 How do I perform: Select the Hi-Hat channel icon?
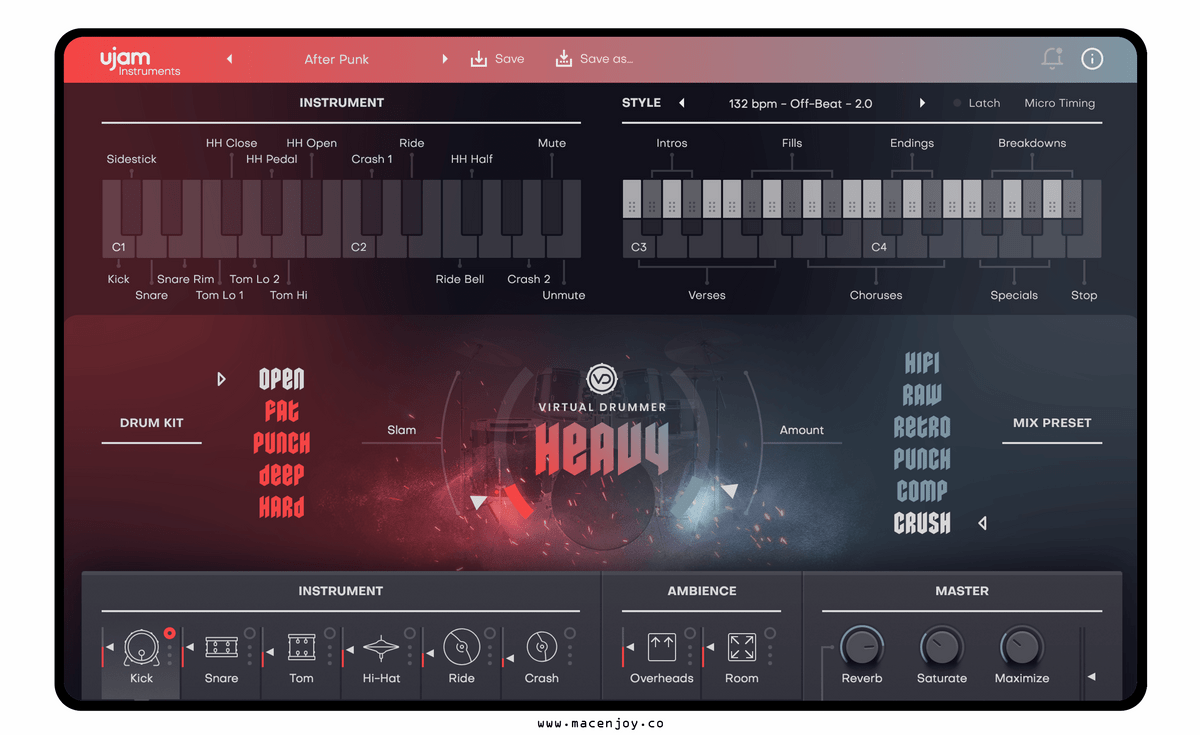click(381, 648)
